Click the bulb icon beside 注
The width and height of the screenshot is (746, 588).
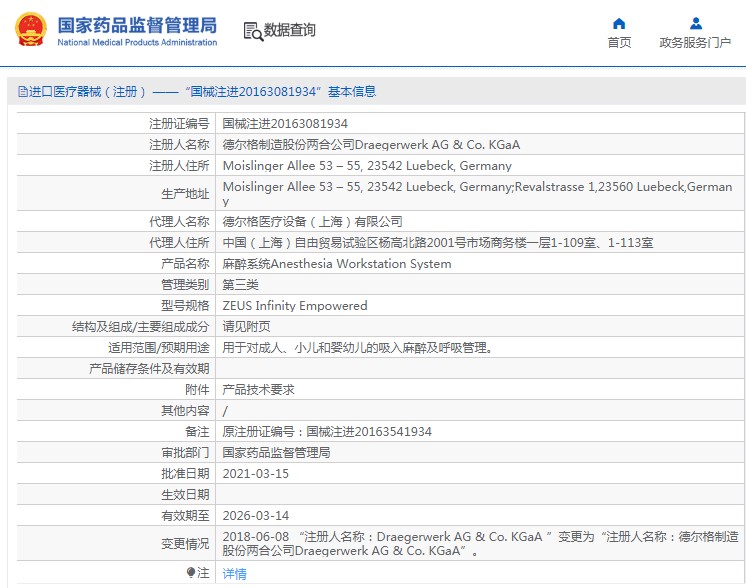191,572
